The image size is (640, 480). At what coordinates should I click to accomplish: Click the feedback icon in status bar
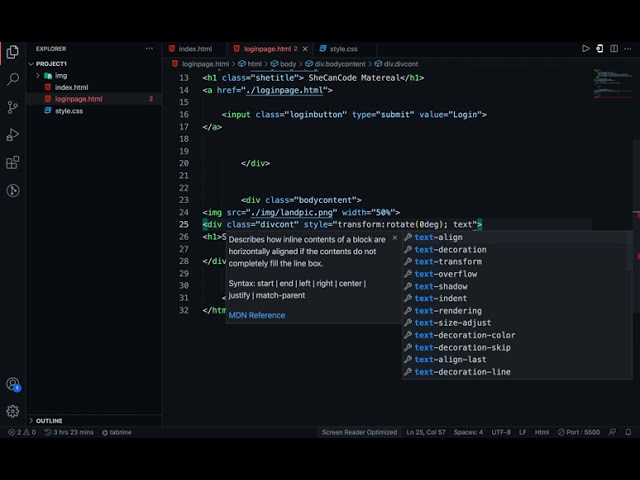[612, 432]
